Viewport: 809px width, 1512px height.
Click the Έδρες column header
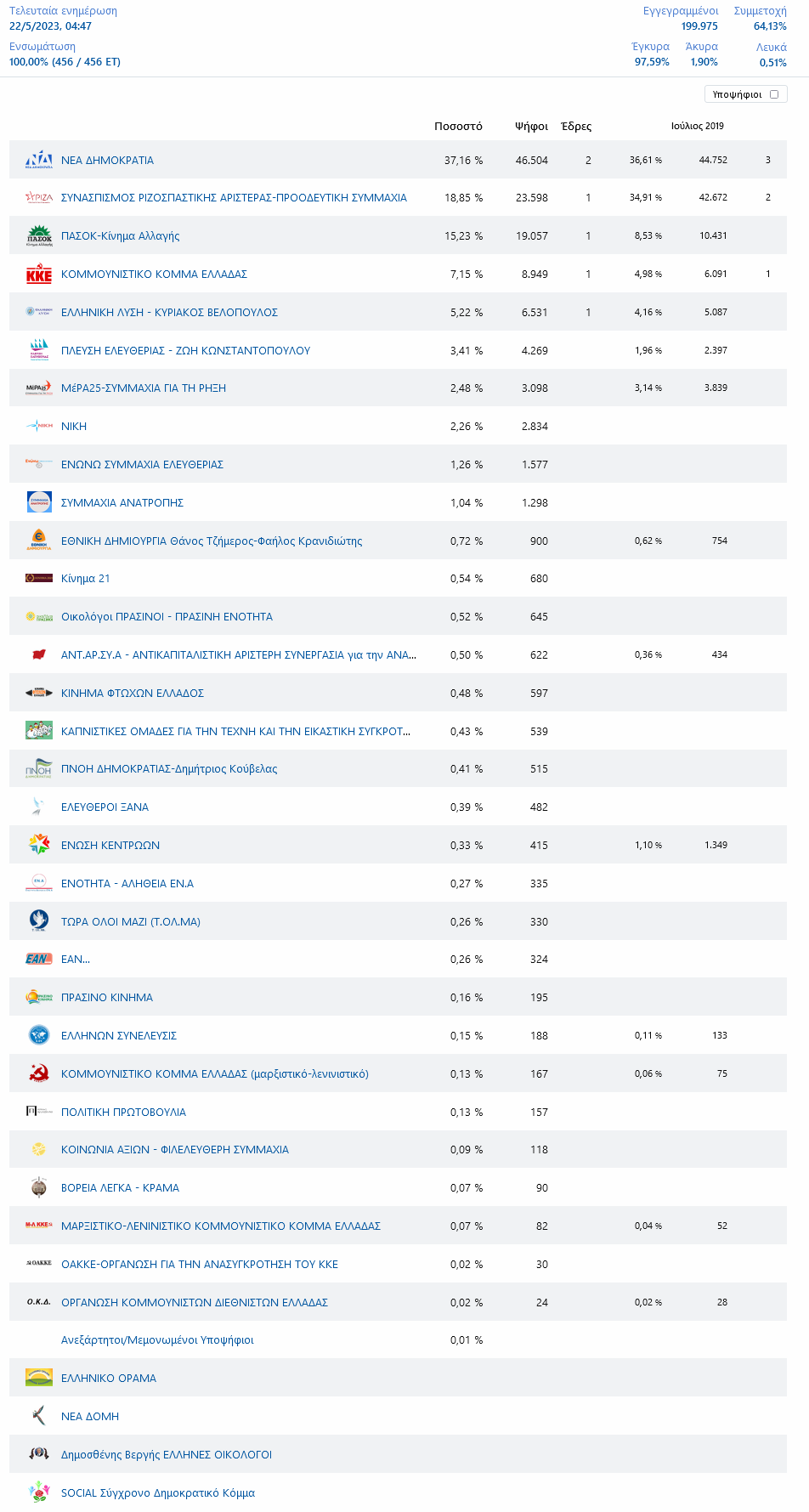576,127
